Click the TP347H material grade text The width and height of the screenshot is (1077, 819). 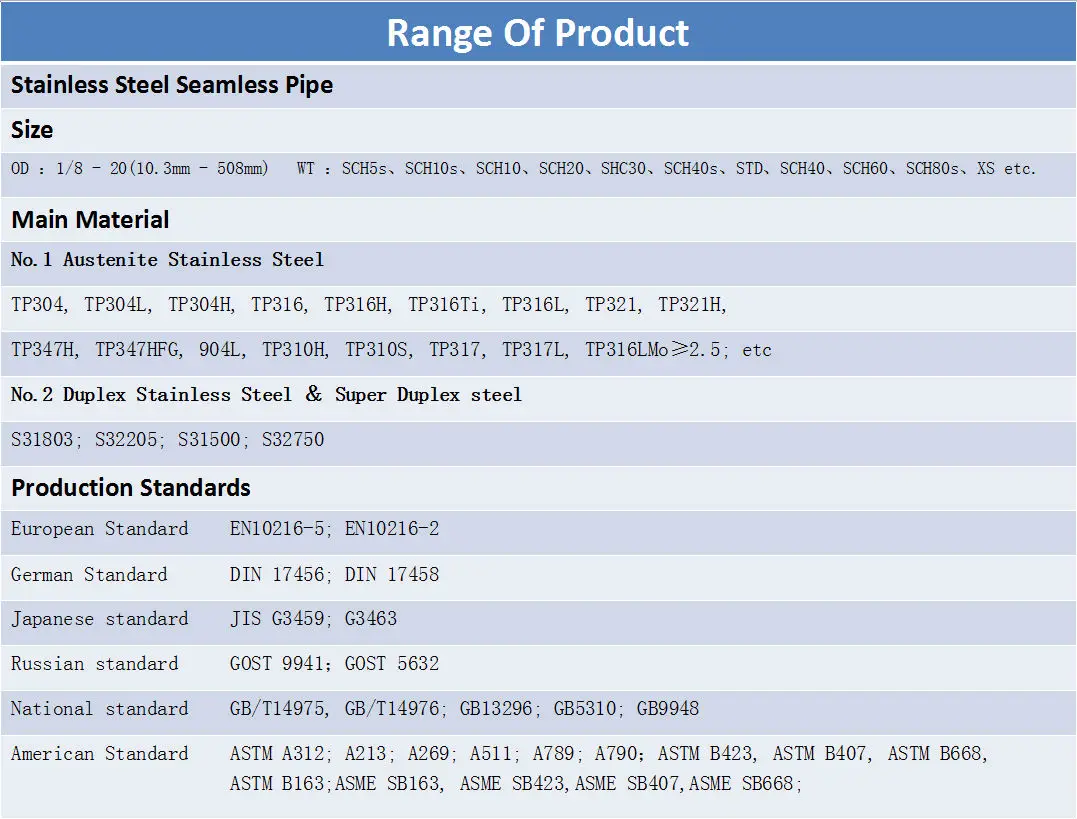coord(46,350)
